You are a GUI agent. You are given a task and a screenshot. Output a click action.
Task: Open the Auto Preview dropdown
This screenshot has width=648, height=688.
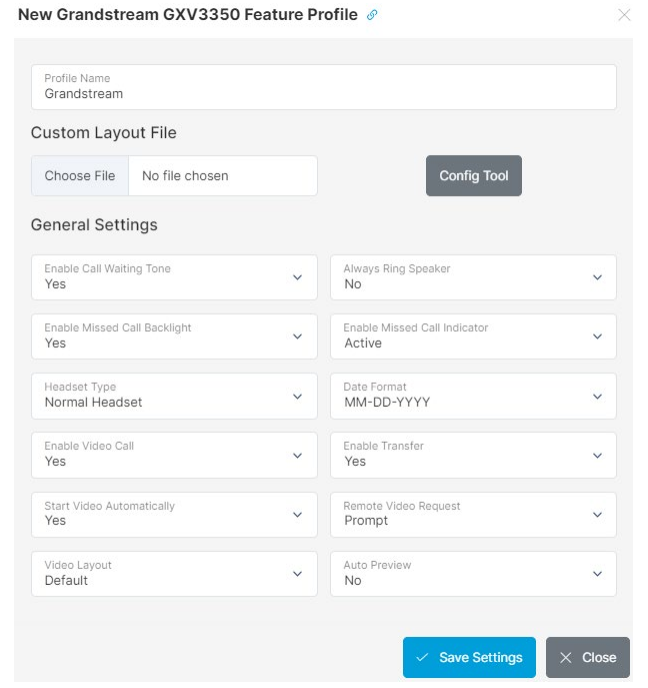[473, 574]
